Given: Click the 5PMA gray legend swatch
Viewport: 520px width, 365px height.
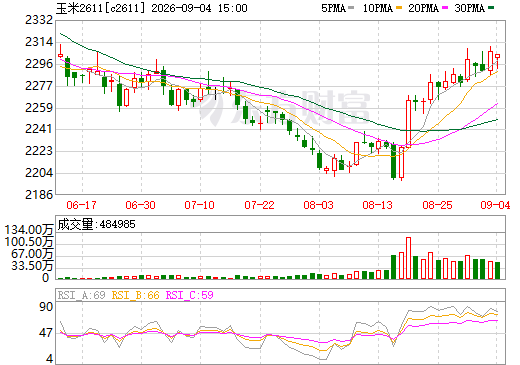Looking at the screenshot, I should [x=351, y=8].
